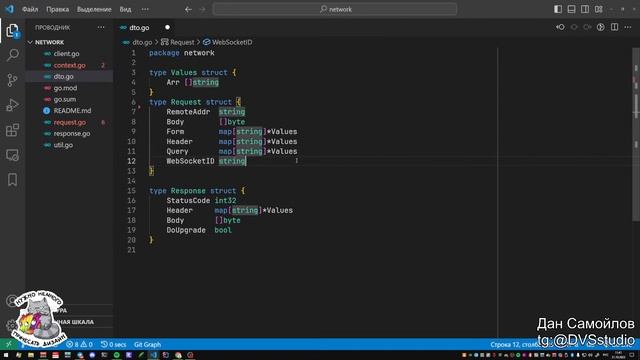
Task: Open the timeline/changes circular icon in editor toolbar
Action: [600, 27]
